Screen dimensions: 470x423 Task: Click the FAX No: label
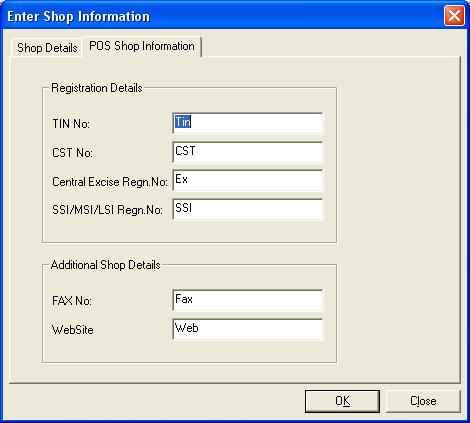tap(72, 301)
